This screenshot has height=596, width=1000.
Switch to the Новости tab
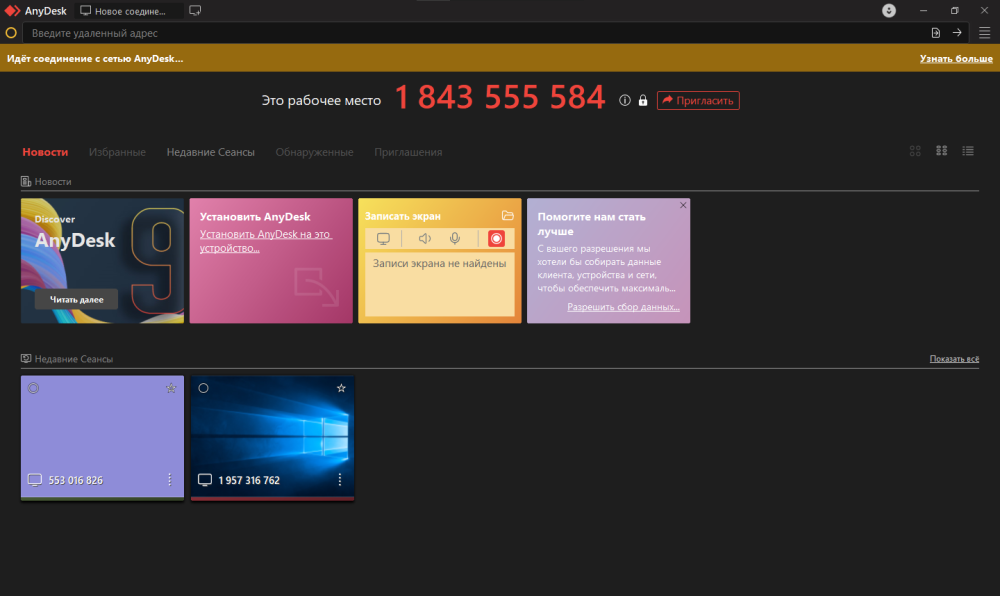pos(45,152)
